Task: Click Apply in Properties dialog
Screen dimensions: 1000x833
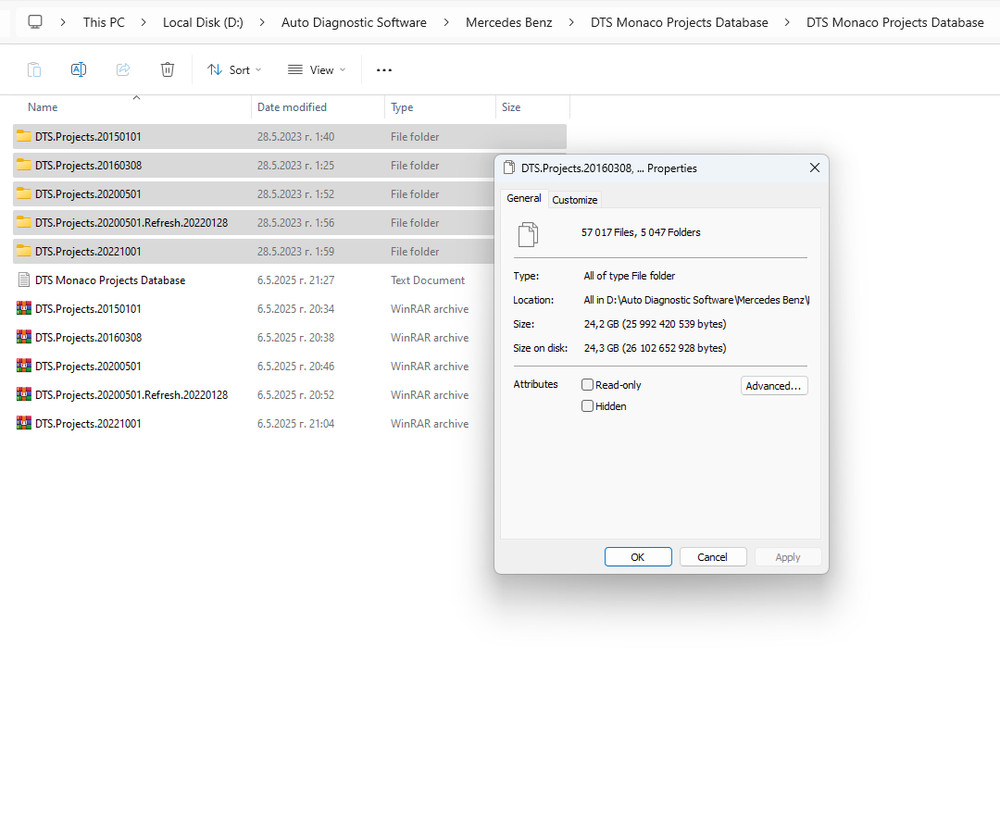Action: pyautogui.click(x=788, y=557)
